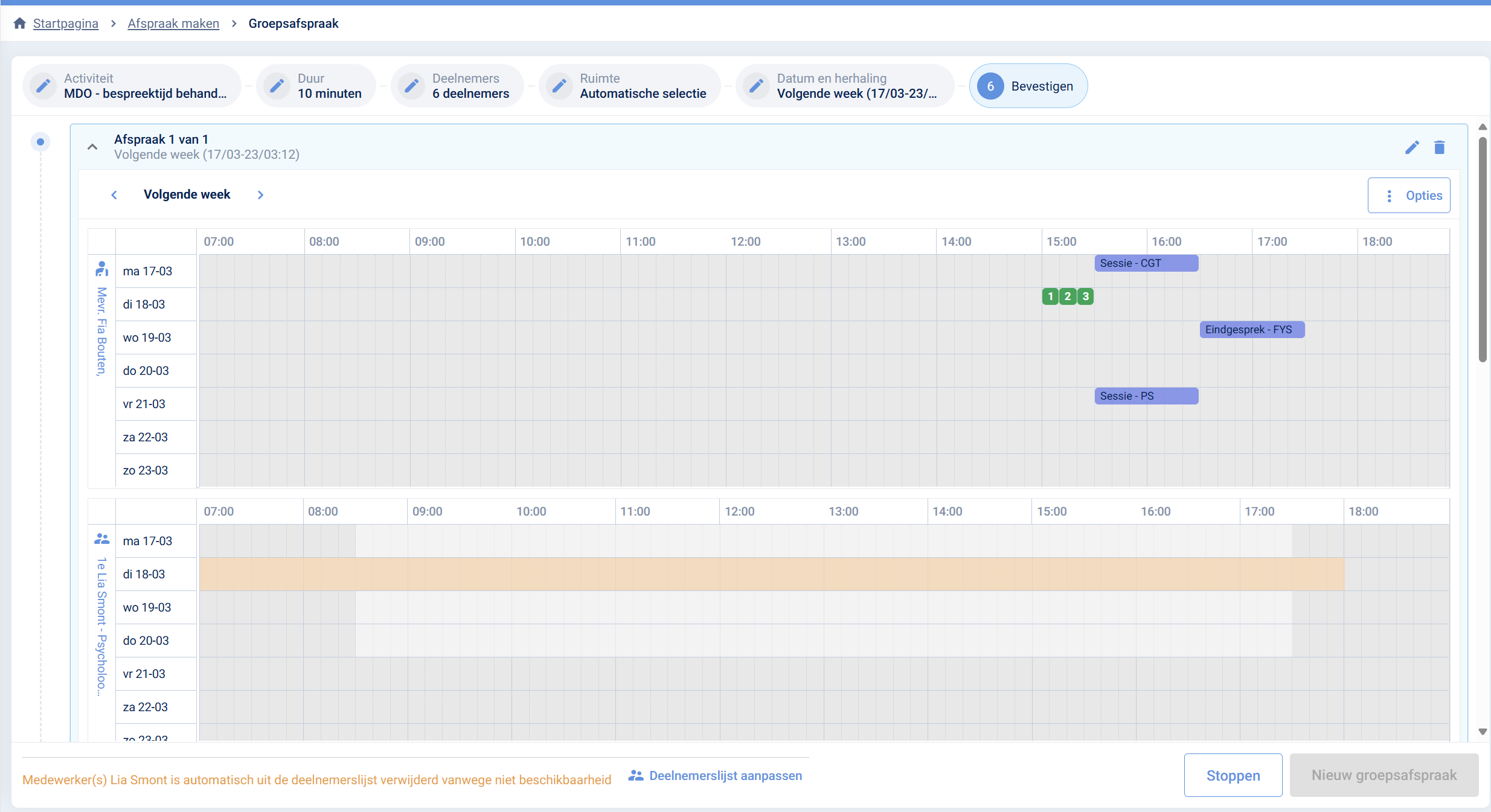Screen dimensions: 1491x812
Task: Edit the Ruimte step pencil icon
Action: [x=559, y=86]
